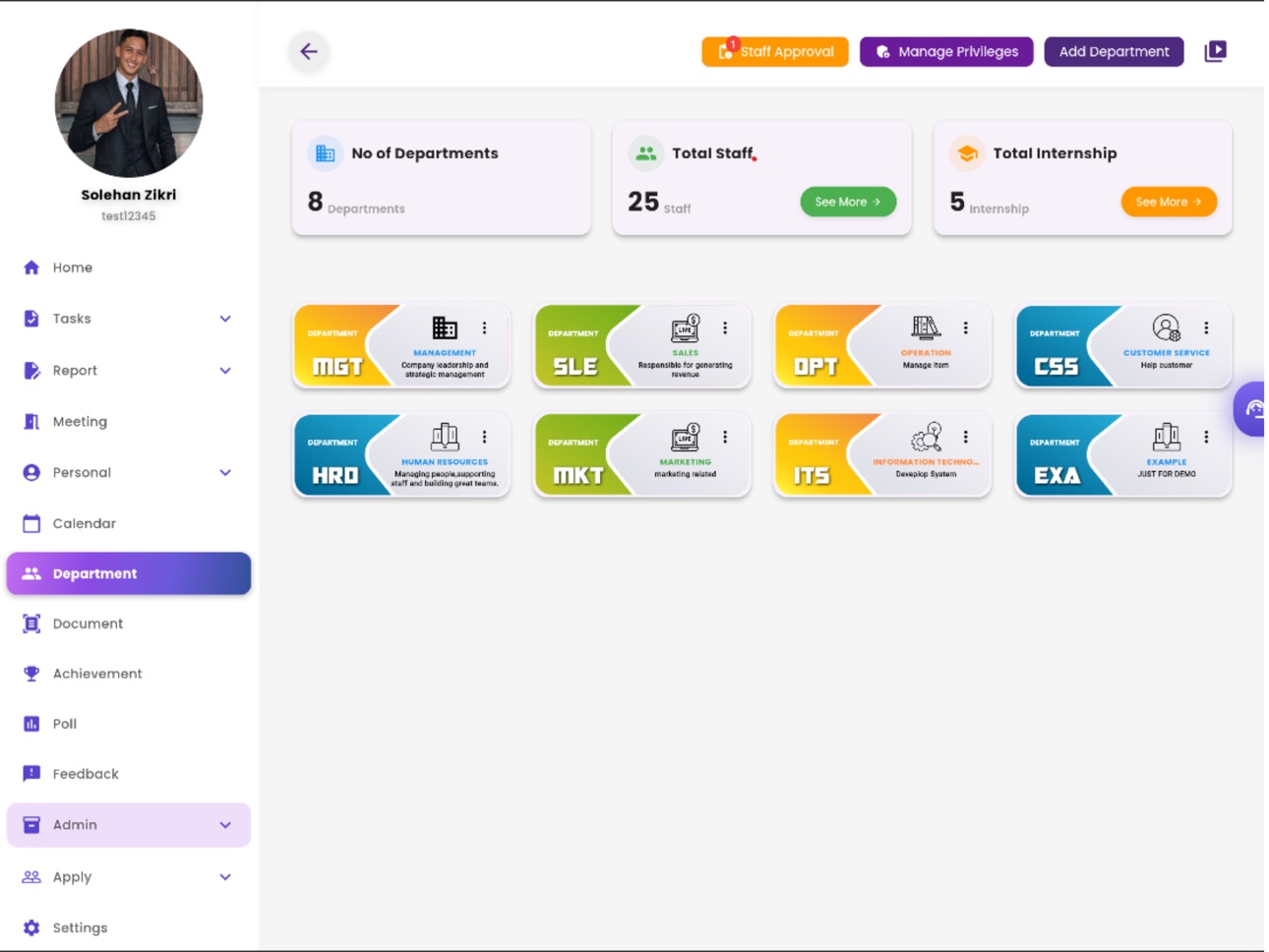The image size is (1269, 952).
Task: See more under Total Staff
Action: pyautogui.click(x=848, y=202)
